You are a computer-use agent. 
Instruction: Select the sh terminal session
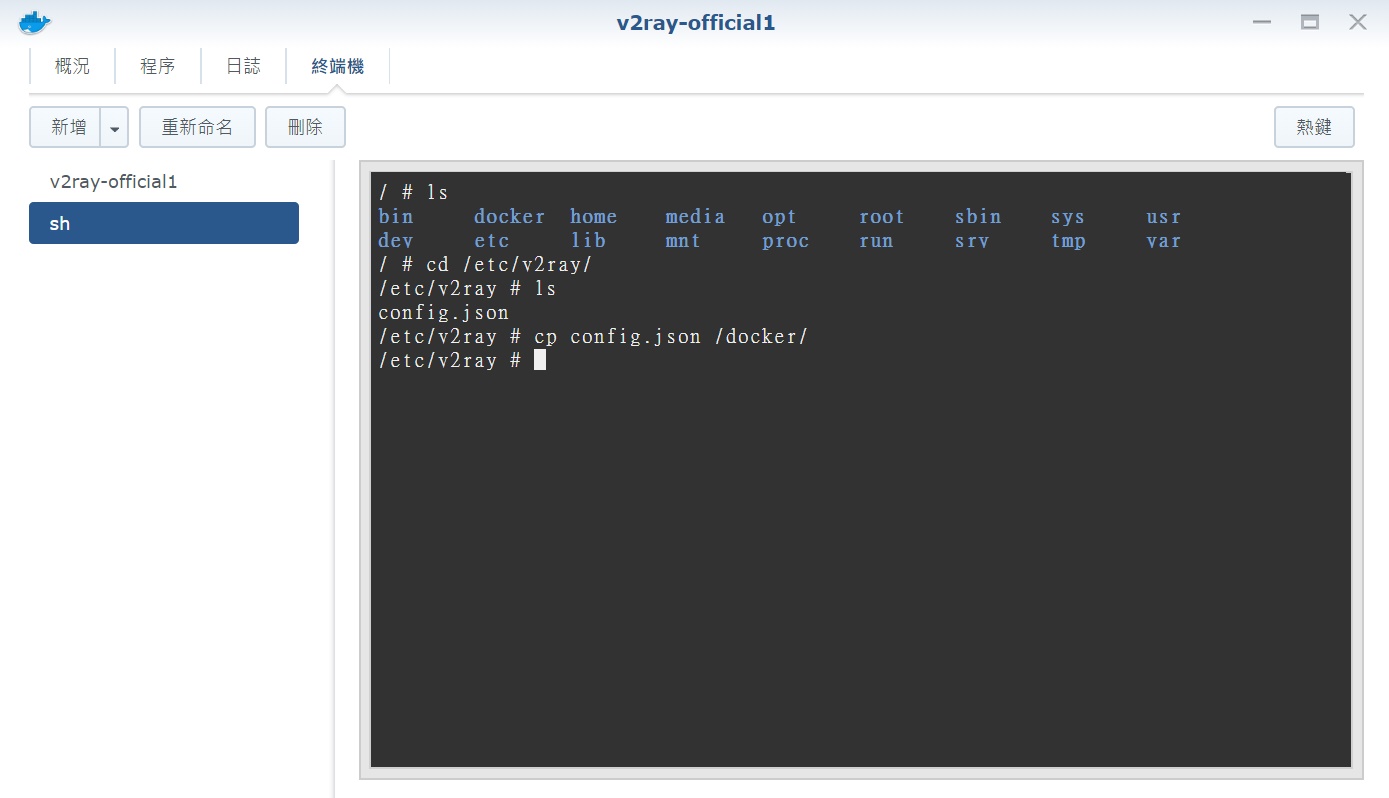pos(163,223)
